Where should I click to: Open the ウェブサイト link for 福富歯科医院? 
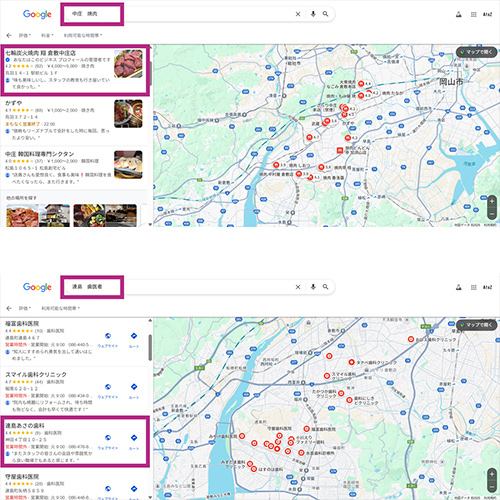(x=108, y=340)
